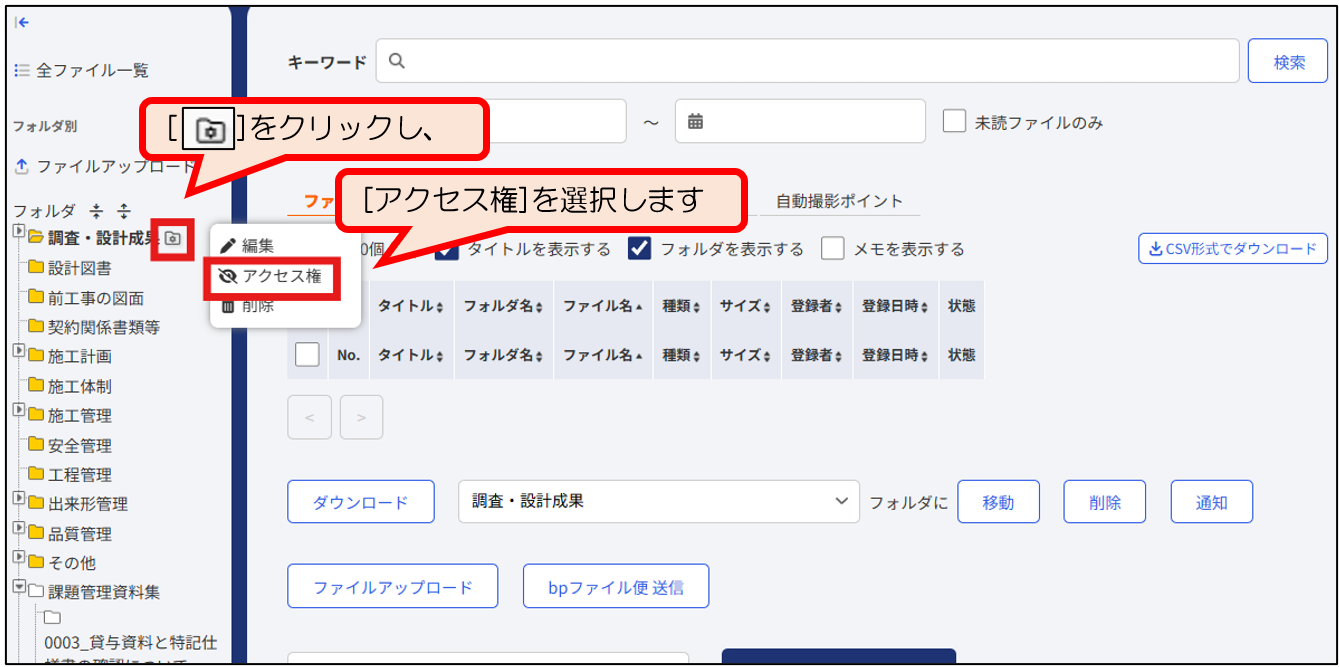Image resolution: width=1339 pixels, height=667 pixels.
Task: Expand the 品質管理 folder node
Action: (x=19, y=528)
